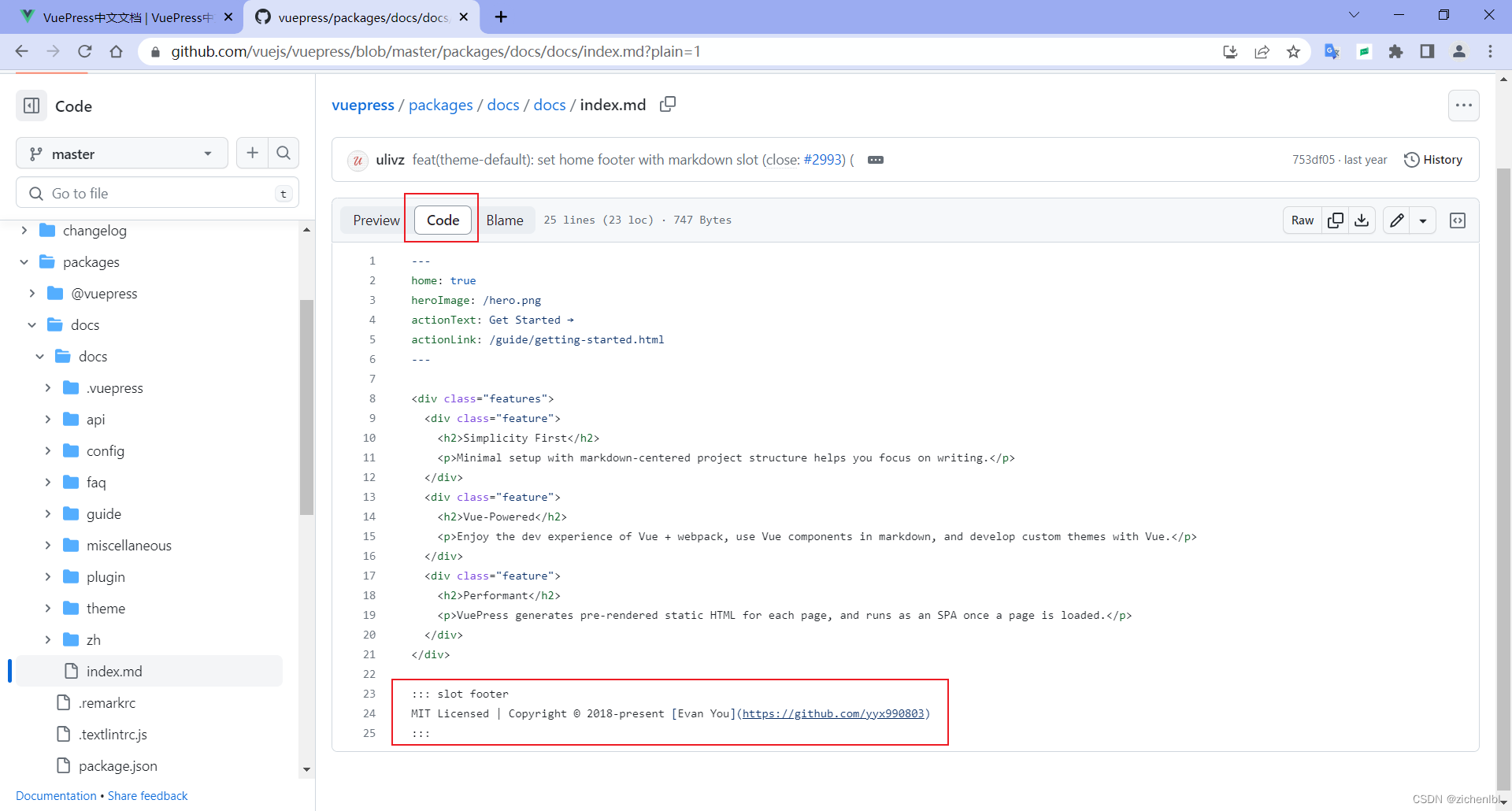Screen dimensions: 1512x811
Task: Open index.md in the file tree
Action: point(150,671)
